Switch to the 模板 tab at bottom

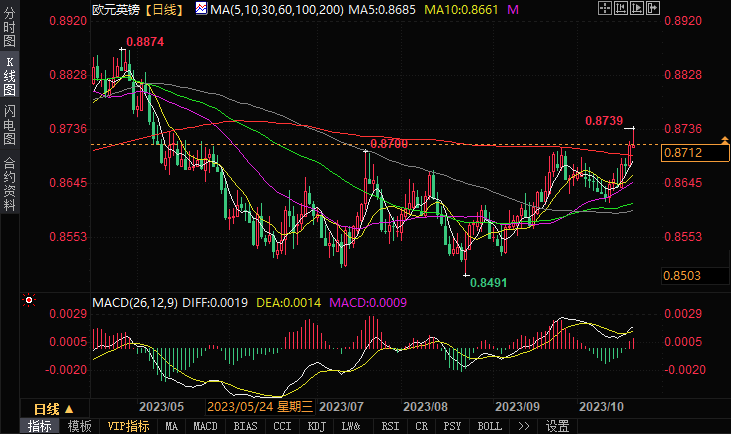pyautogui.click(x=78, y=426)
